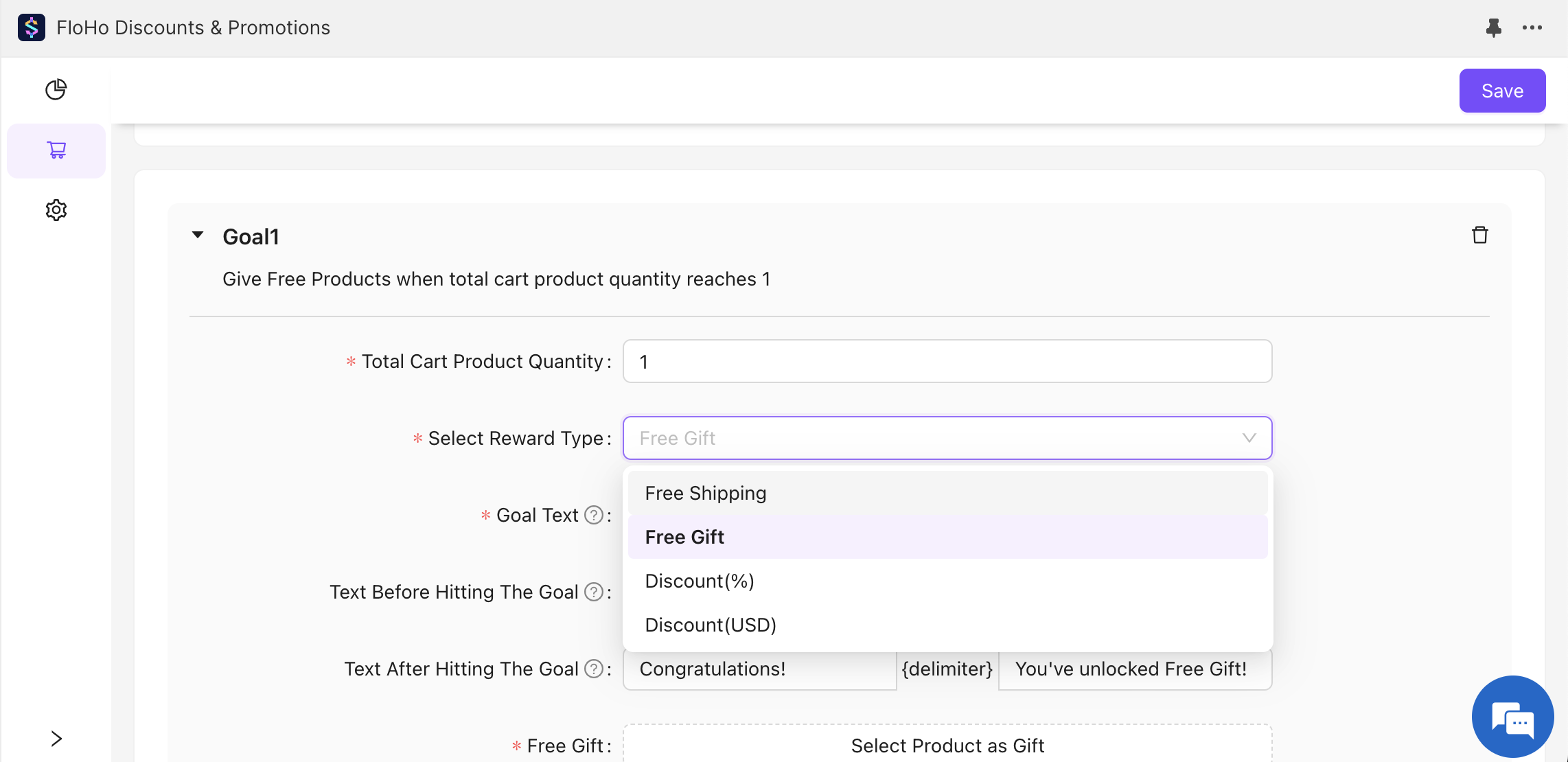The width and height of the screenshot is (1568, 762).
Task: Open the live chat bubble
Action: tap(1512, 717)
